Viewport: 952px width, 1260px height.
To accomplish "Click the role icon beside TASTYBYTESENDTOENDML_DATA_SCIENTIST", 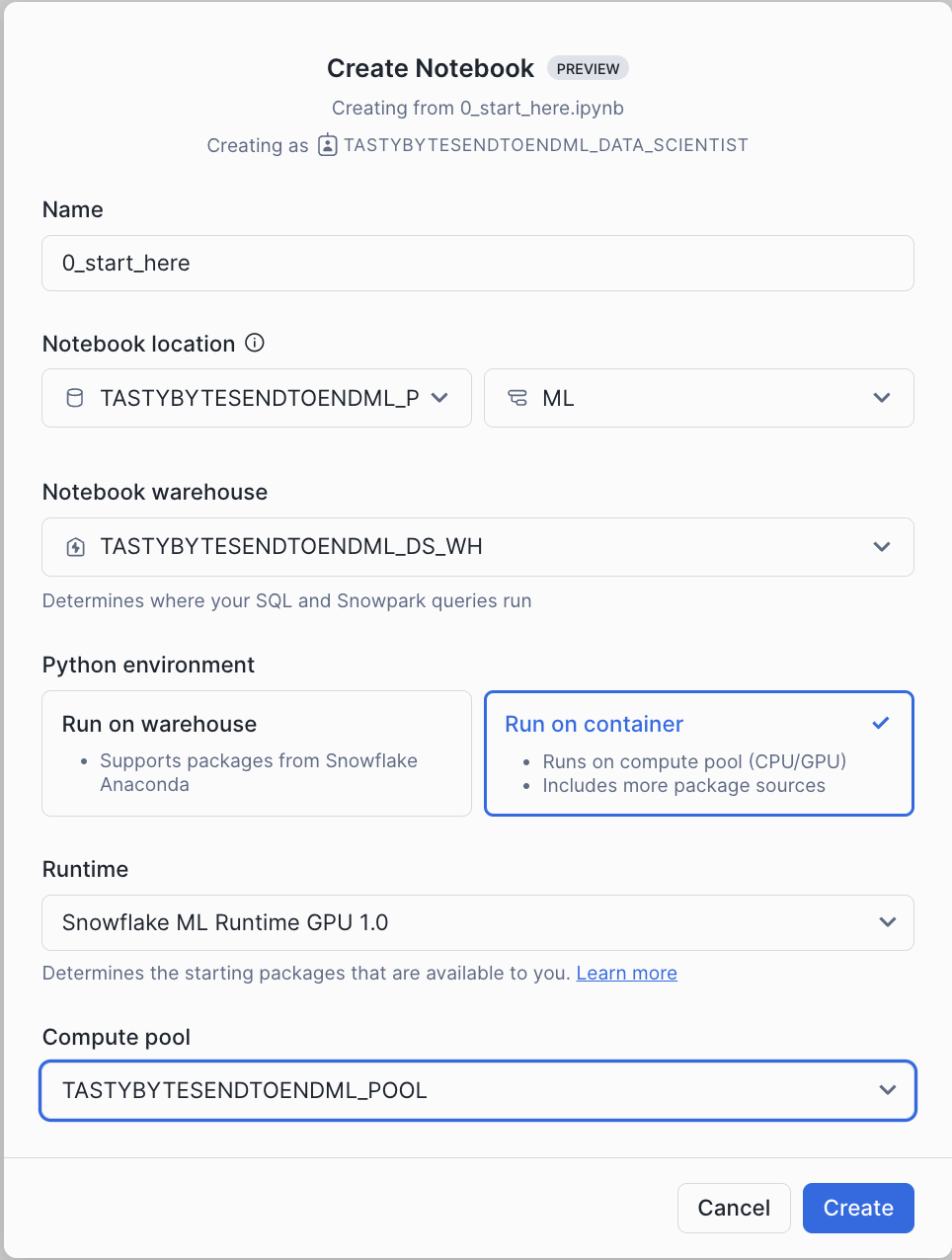I will click(327, 145).
